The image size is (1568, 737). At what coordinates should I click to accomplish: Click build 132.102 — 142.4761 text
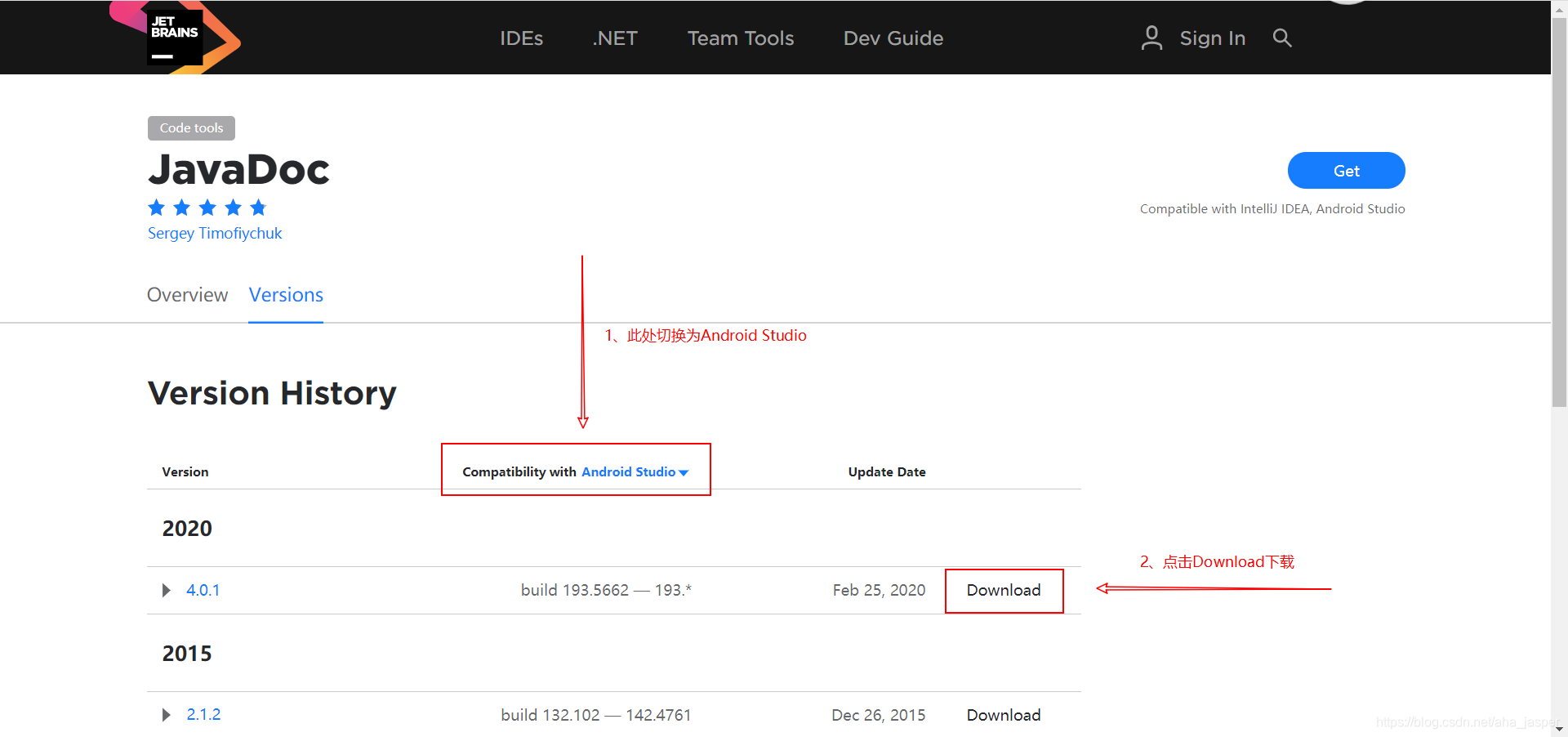coord(596,715)
